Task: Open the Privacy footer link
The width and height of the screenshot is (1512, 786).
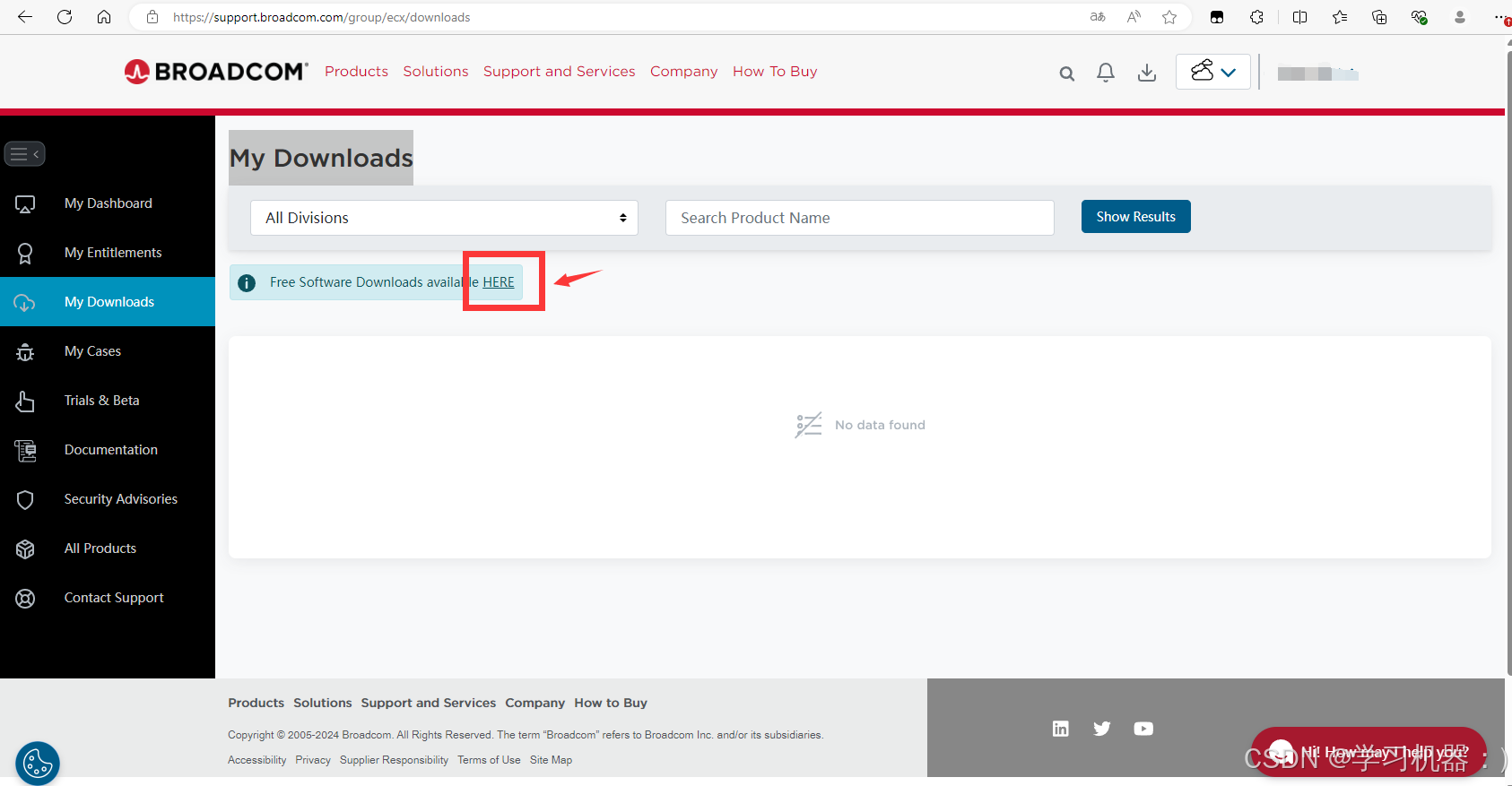Action: click(313, 760)
